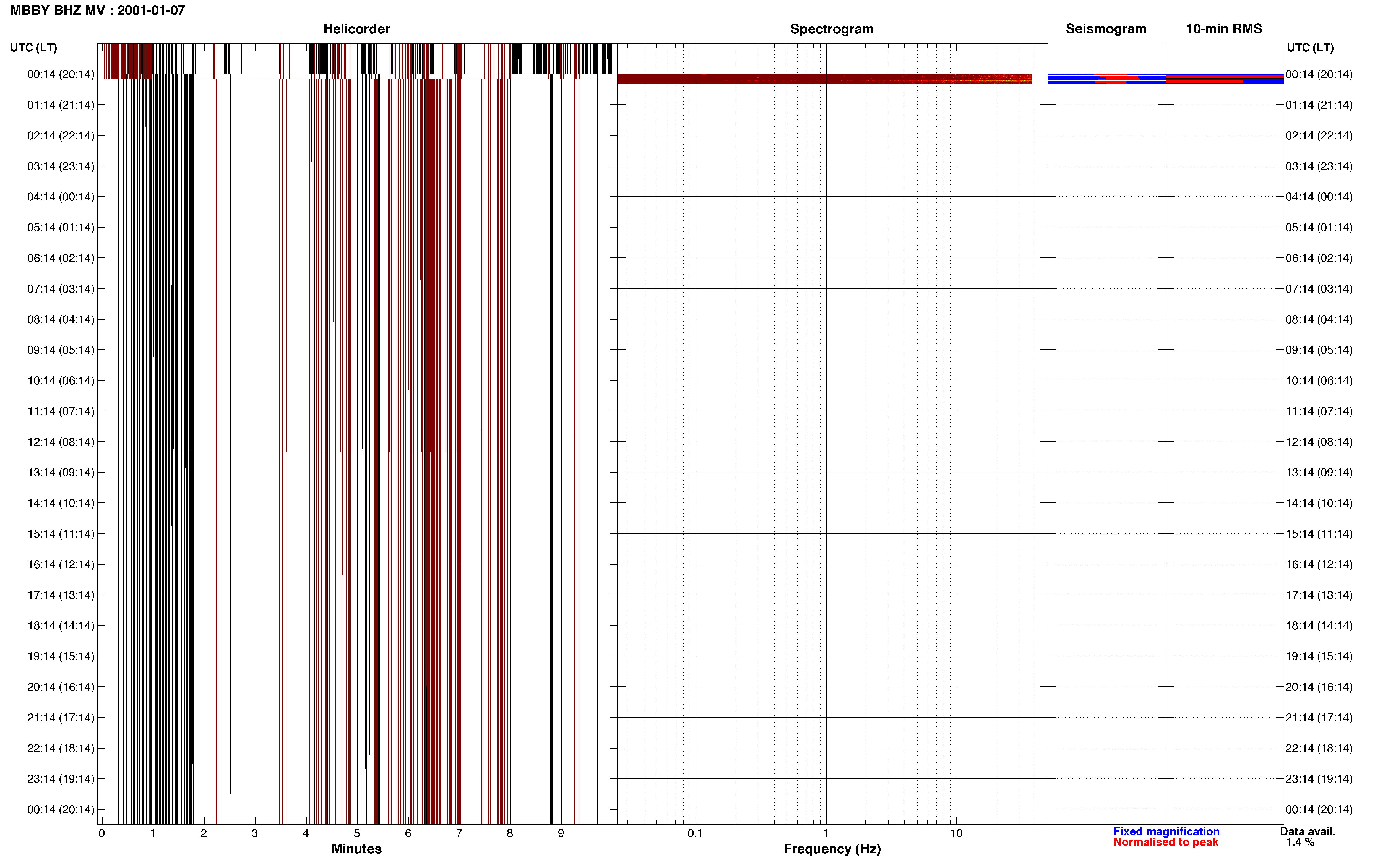Click the '10' frequency tick label

[956, 833]
